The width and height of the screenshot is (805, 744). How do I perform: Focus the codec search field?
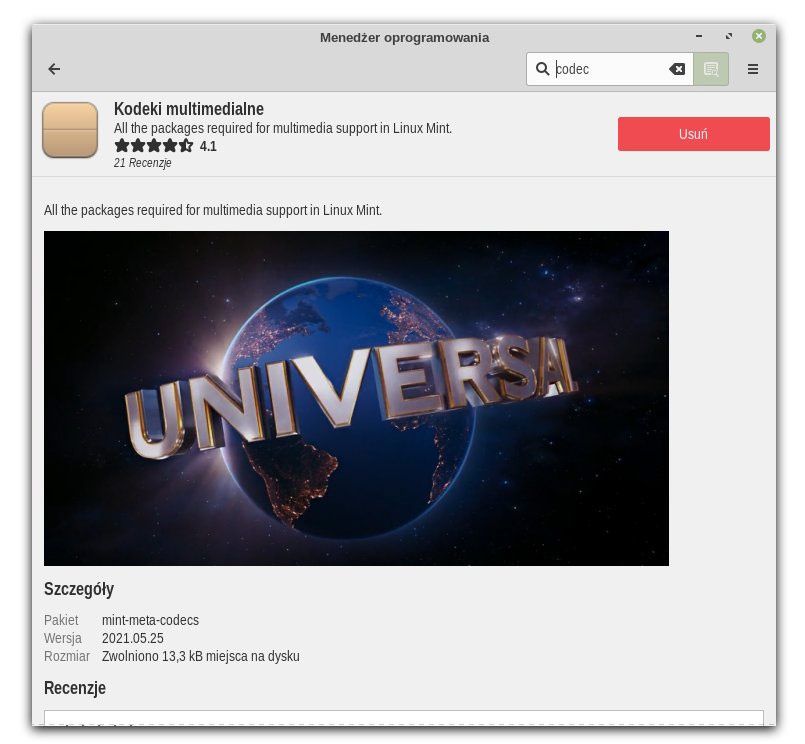(610, 69)
